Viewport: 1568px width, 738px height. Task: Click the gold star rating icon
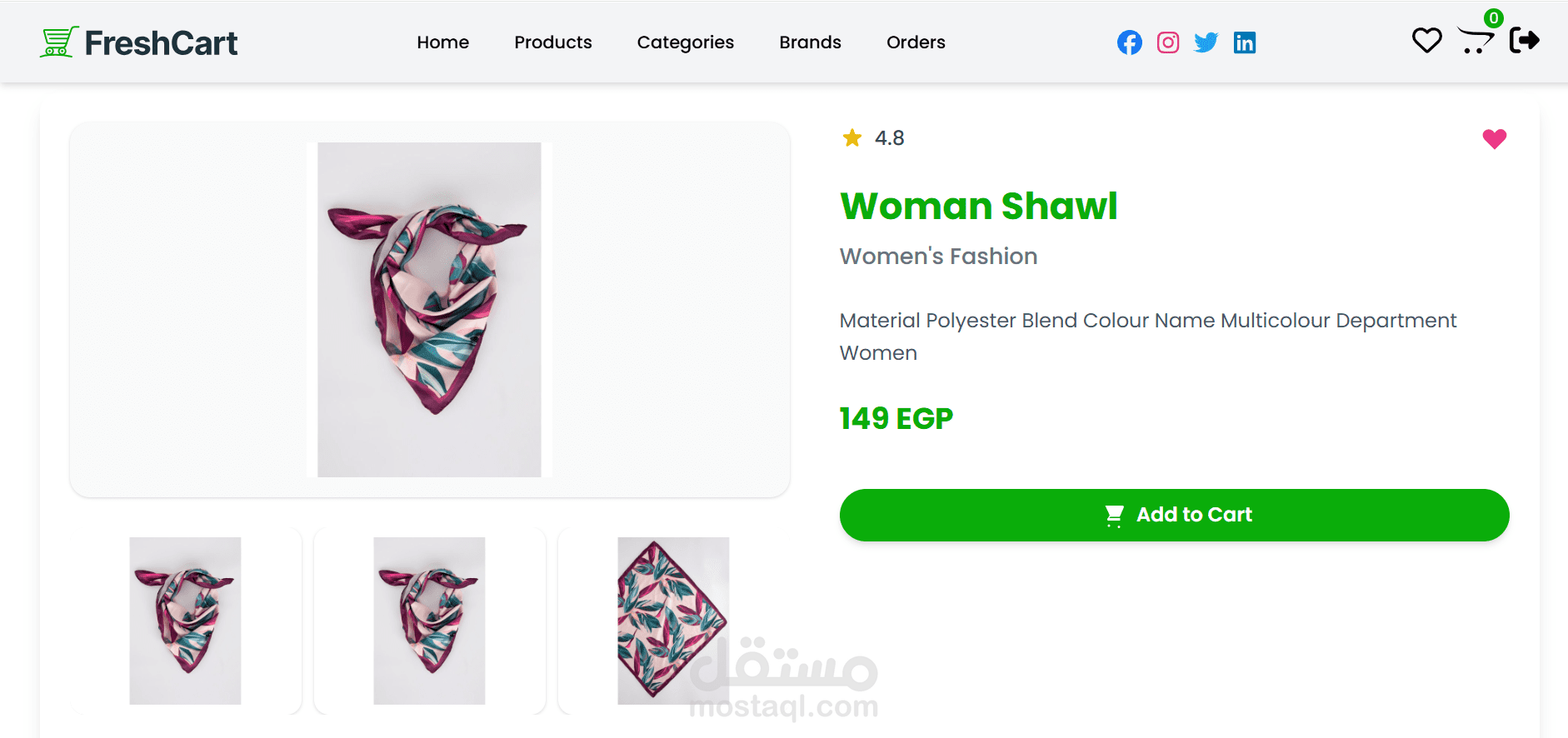(x=852, y=137)
